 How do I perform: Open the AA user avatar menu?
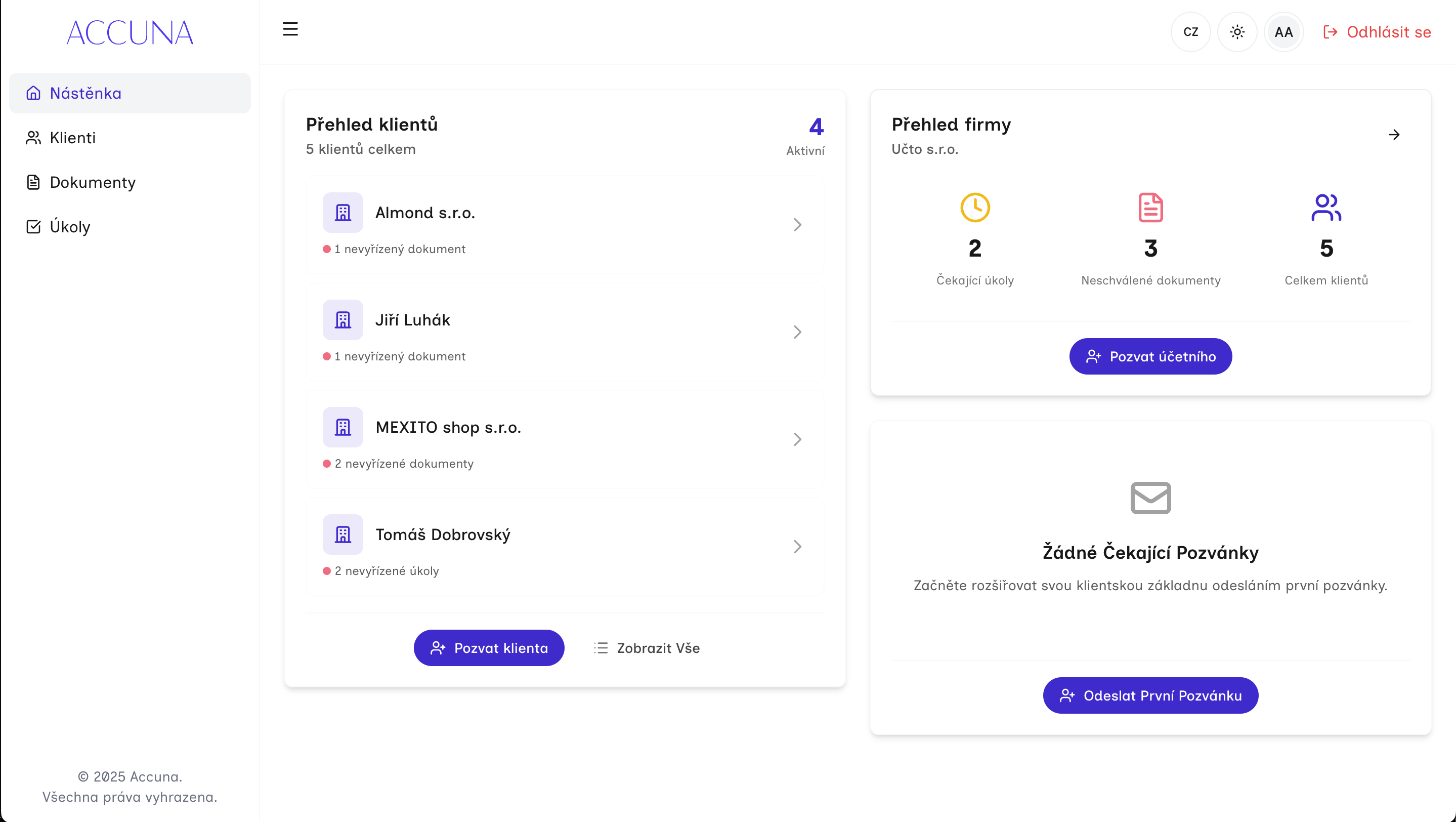point(1283,32)
